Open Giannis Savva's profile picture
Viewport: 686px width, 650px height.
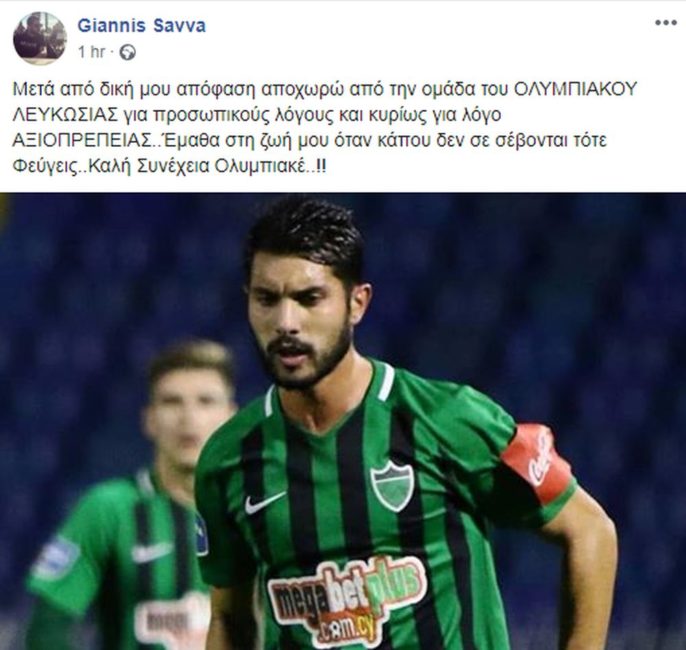pos(40,38)
